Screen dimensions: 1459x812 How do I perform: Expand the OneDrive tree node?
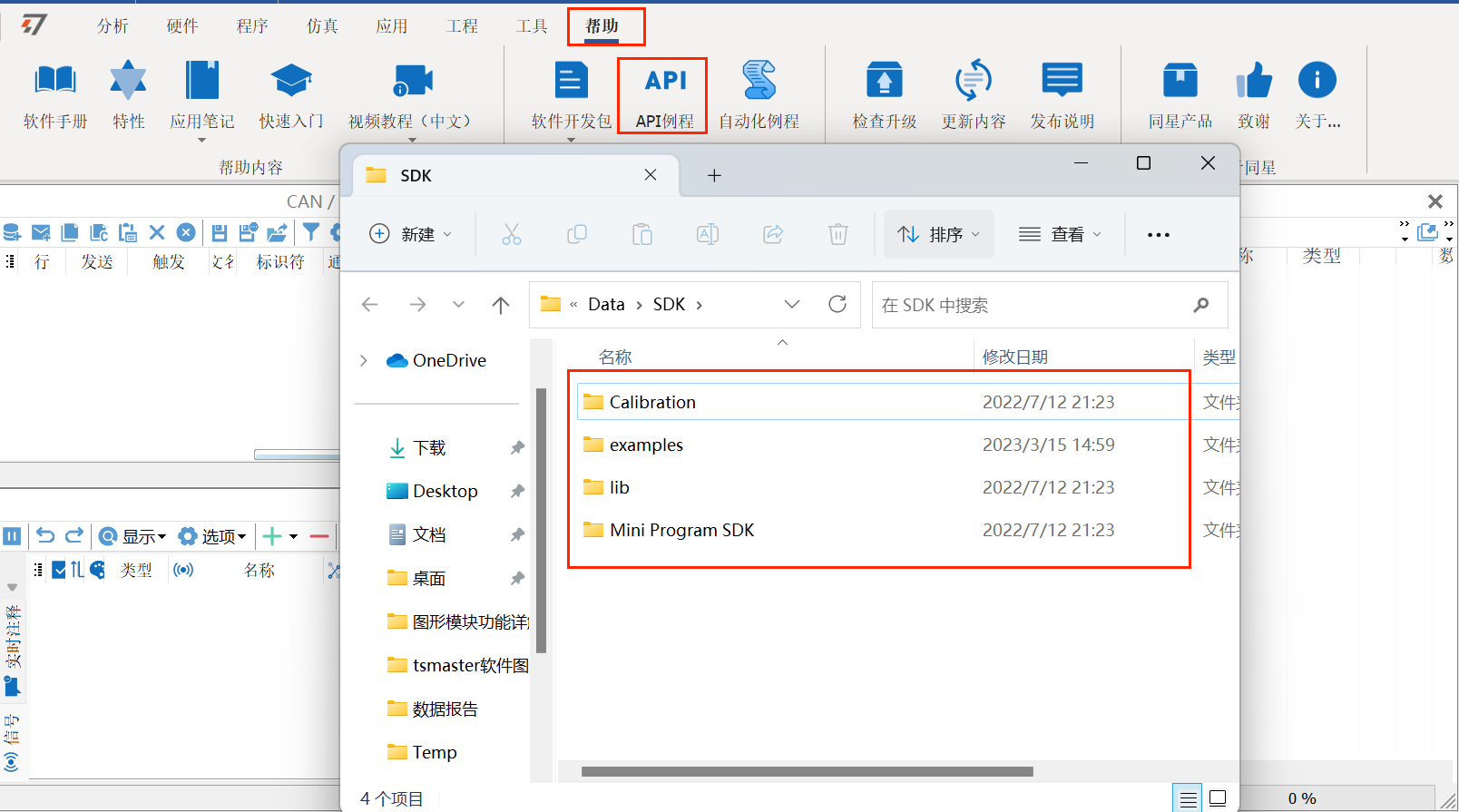pyautogui.click(x=364, y=361)
